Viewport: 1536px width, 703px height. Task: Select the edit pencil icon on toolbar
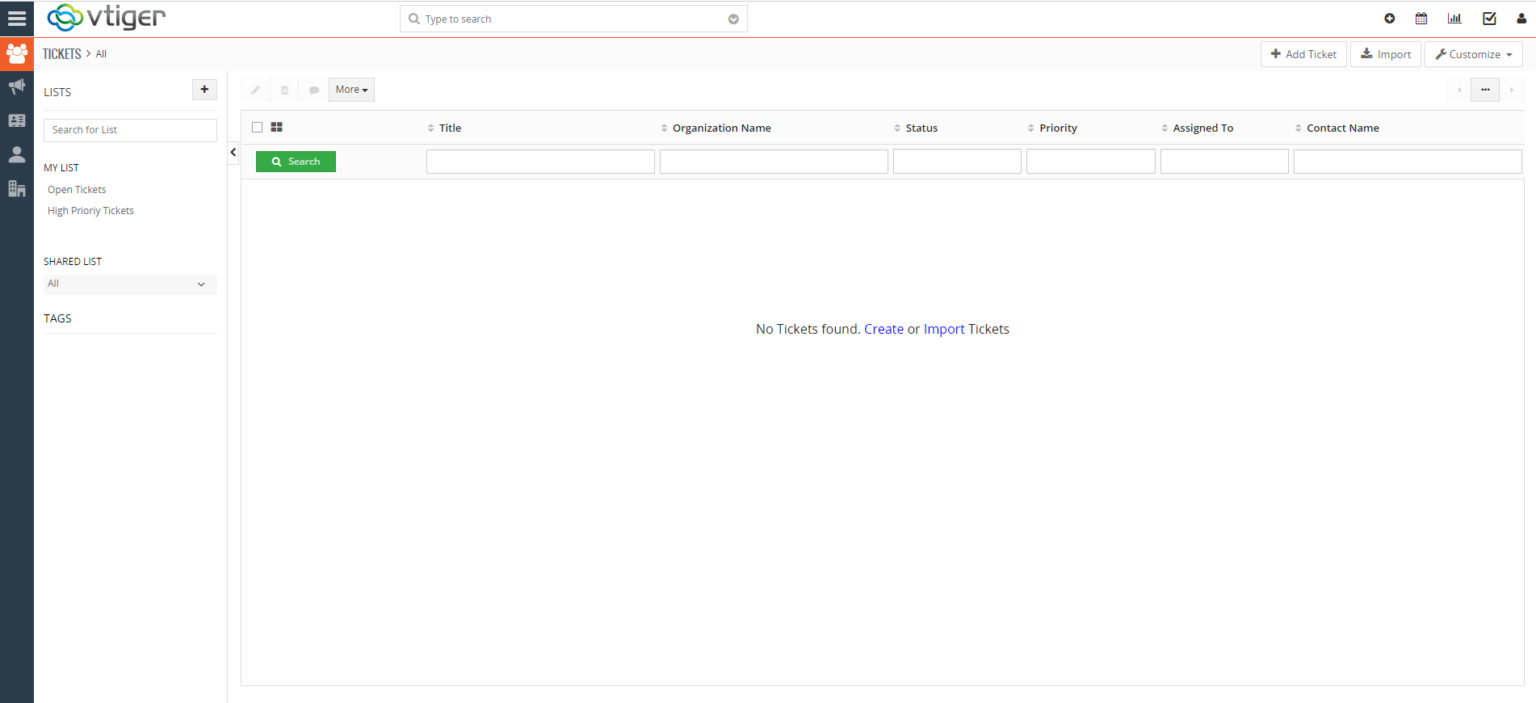[254, 89]
